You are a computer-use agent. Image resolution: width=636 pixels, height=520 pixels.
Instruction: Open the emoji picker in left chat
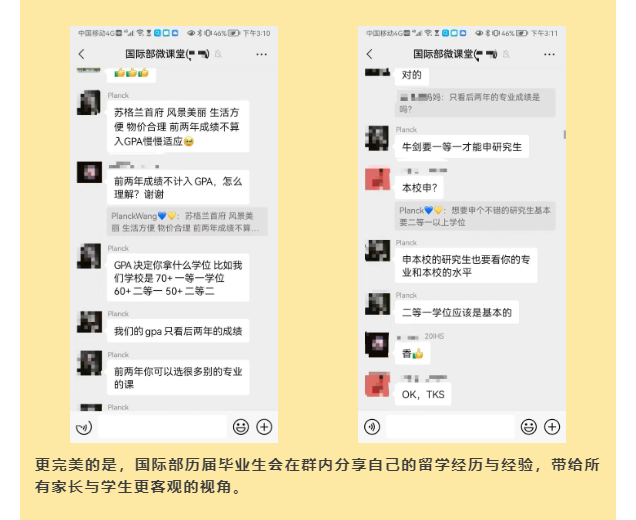tap(241, 427)
